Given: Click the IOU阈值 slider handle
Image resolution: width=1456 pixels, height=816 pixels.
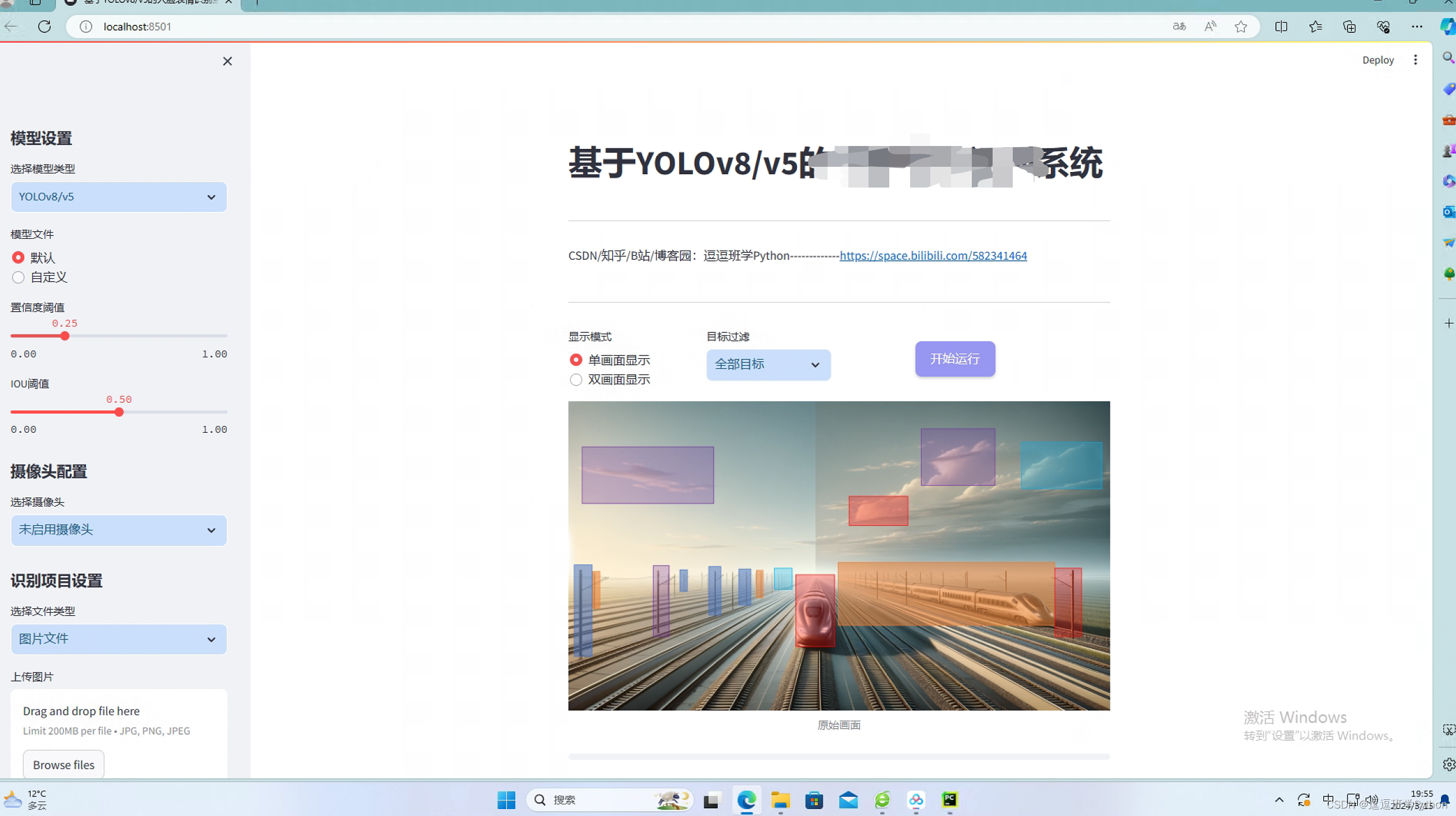Looking at the screenshot, I should 119,412.
